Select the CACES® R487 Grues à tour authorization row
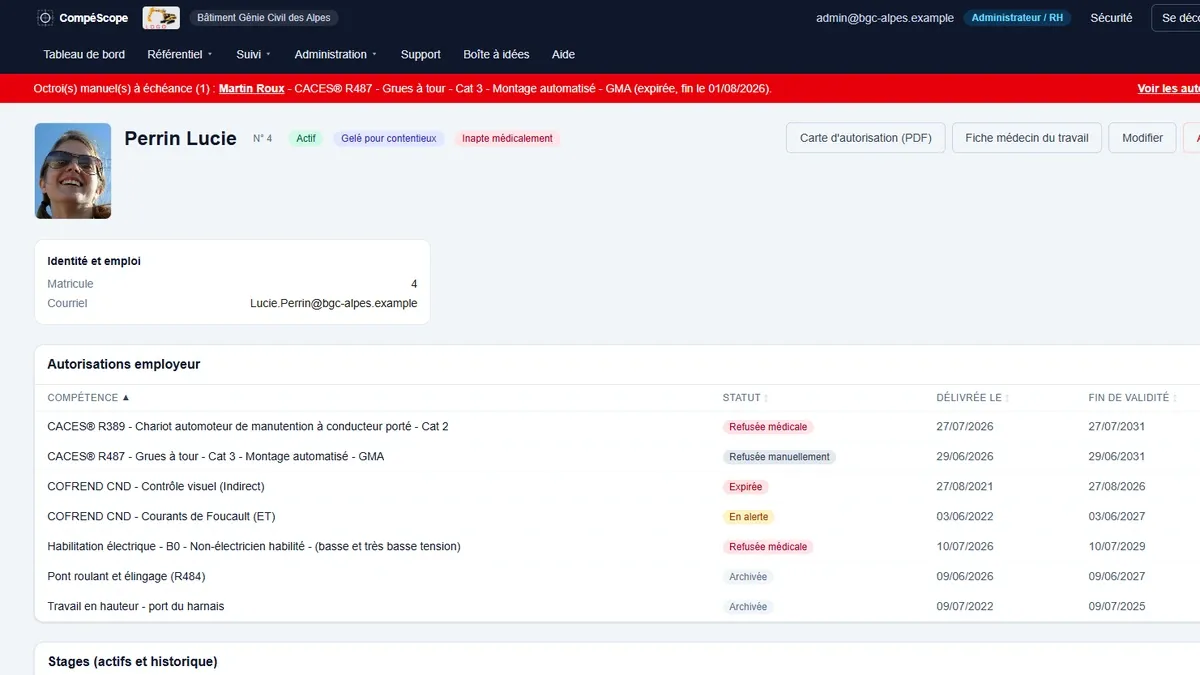The width and height of the screenshot is (1200, 675). point(617,456)
